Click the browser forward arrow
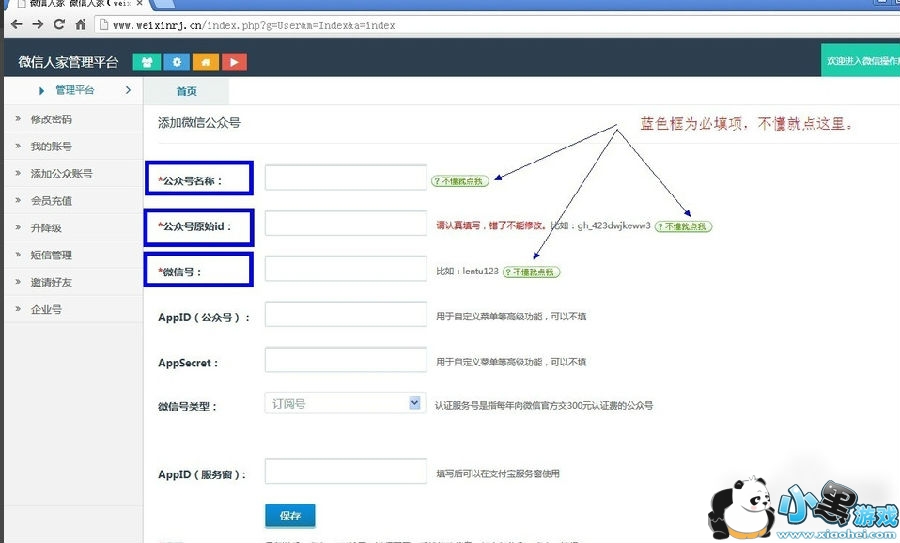900x543 pixels. pos(38,24)
